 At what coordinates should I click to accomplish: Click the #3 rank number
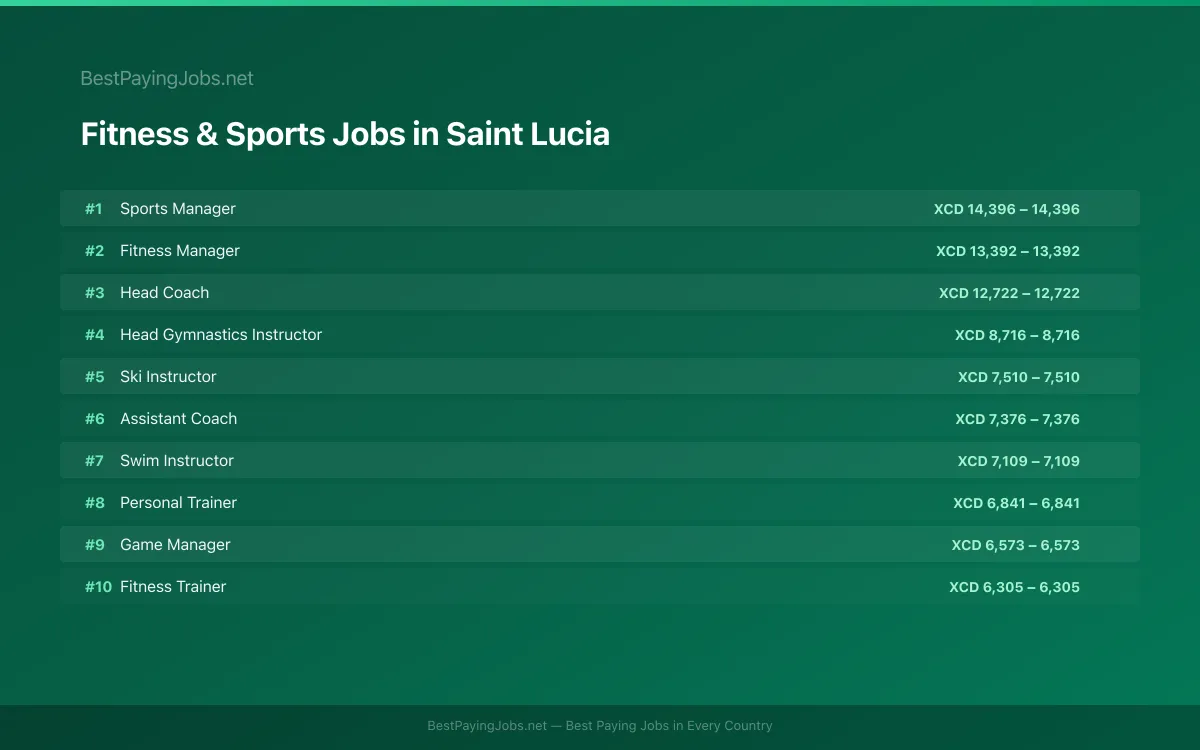point(94,293)
